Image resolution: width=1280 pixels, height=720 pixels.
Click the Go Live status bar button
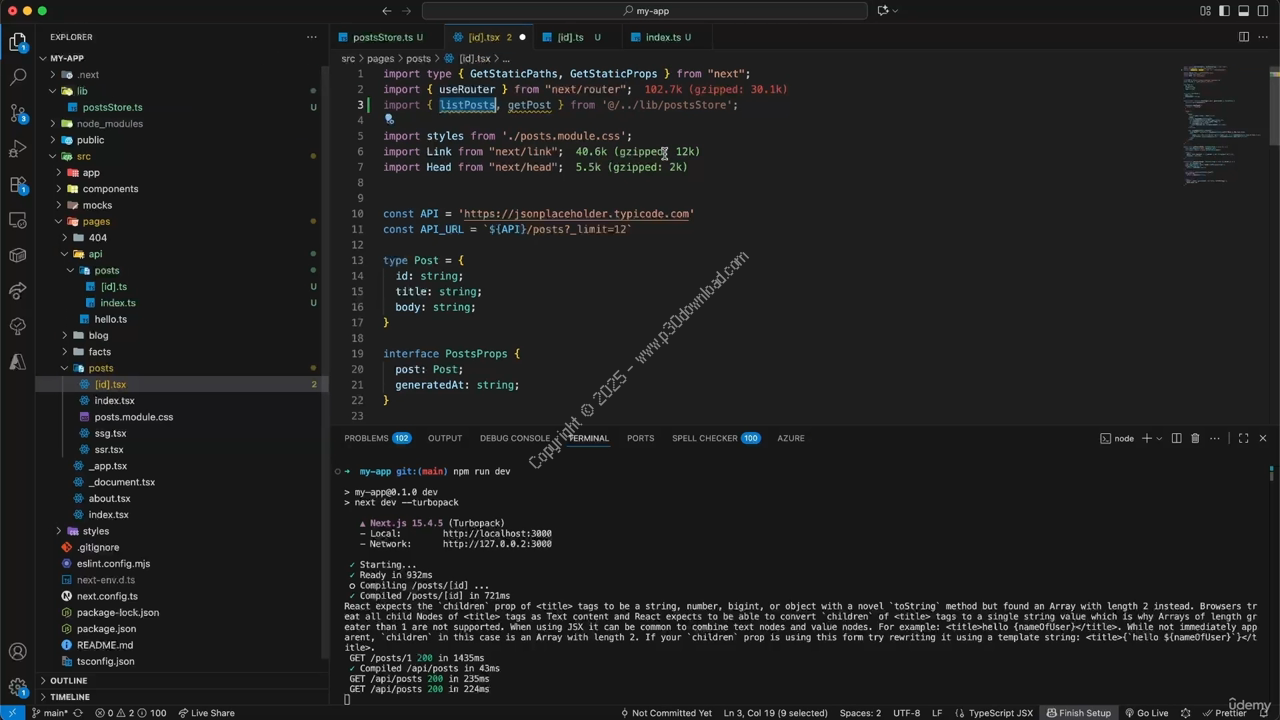click(1146, 713)
